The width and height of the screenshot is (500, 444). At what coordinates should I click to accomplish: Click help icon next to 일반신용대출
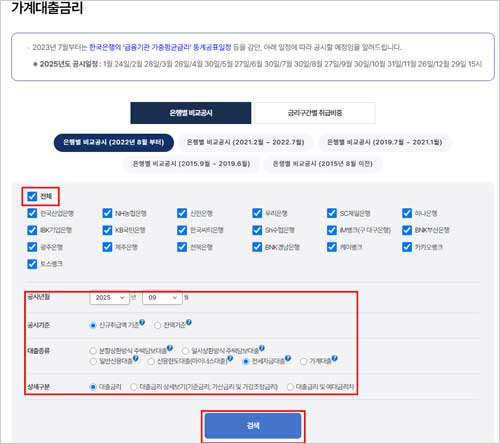[x=136, y=358]
